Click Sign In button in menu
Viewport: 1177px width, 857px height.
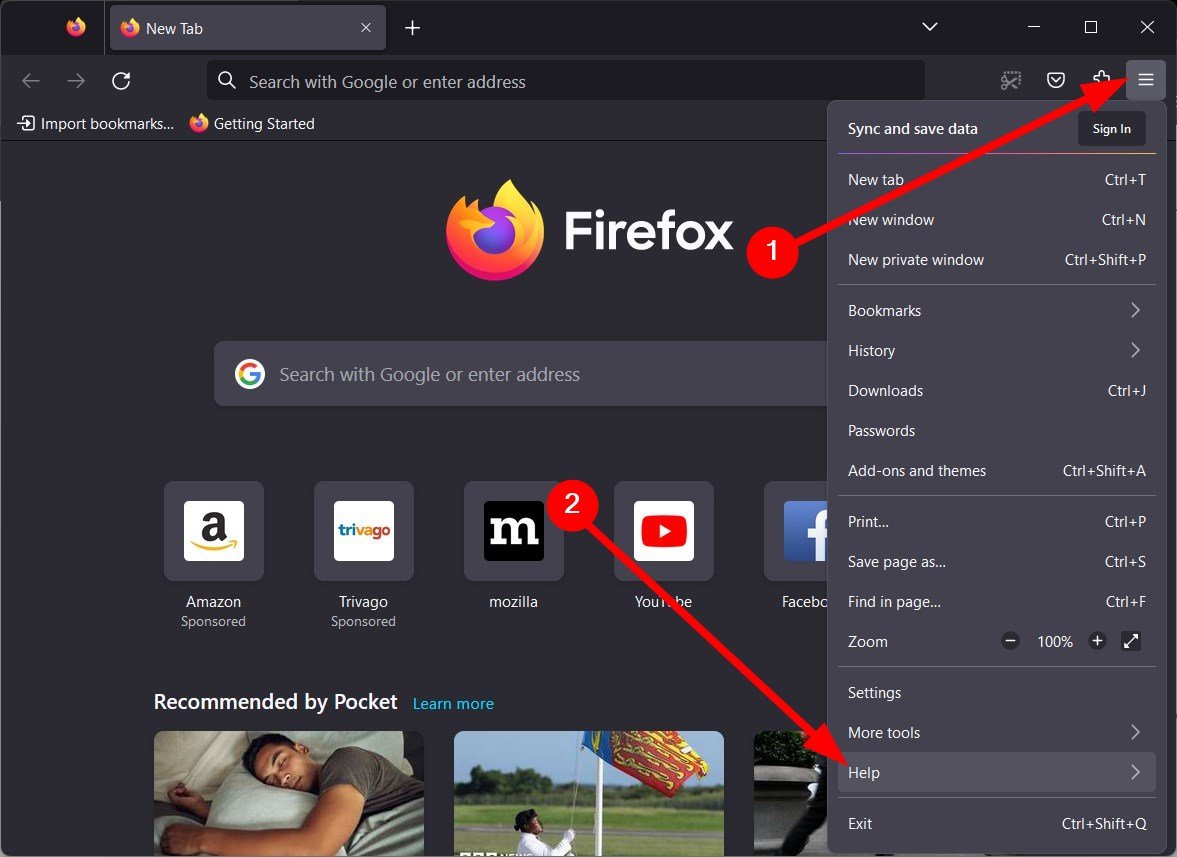[1112, 128]
